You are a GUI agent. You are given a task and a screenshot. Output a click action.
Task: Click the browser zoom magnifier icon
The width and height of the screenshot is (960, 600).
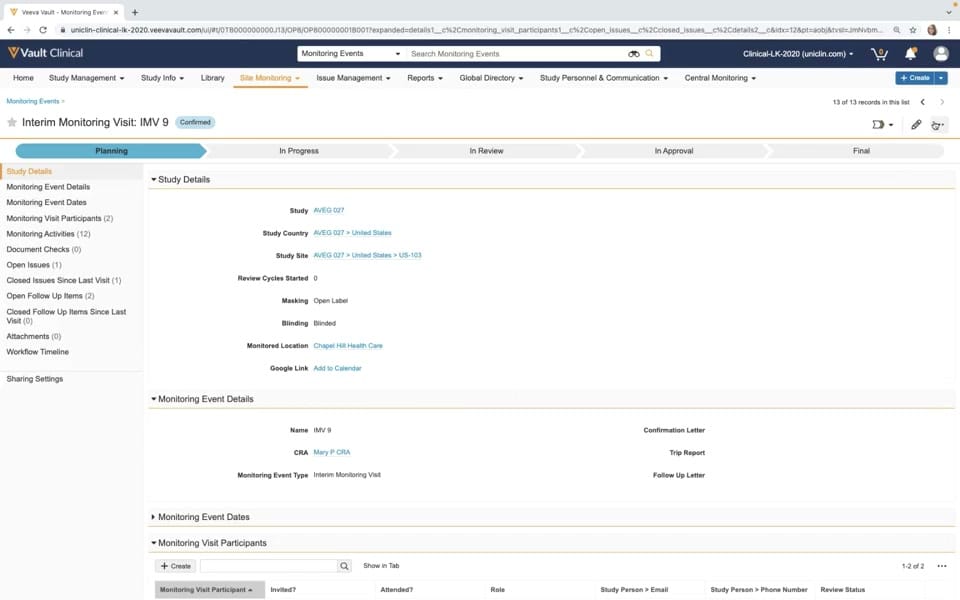pyautogui.click(x=896, y=29)
